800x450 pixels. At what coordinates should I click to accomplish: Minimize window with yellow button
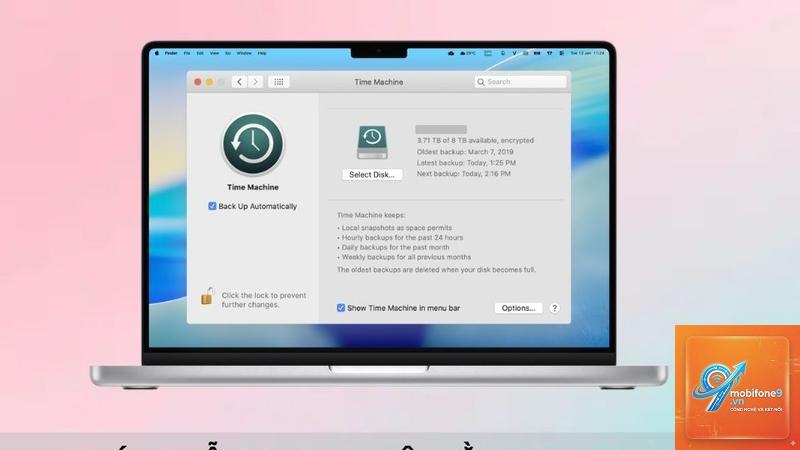point(210,82)
